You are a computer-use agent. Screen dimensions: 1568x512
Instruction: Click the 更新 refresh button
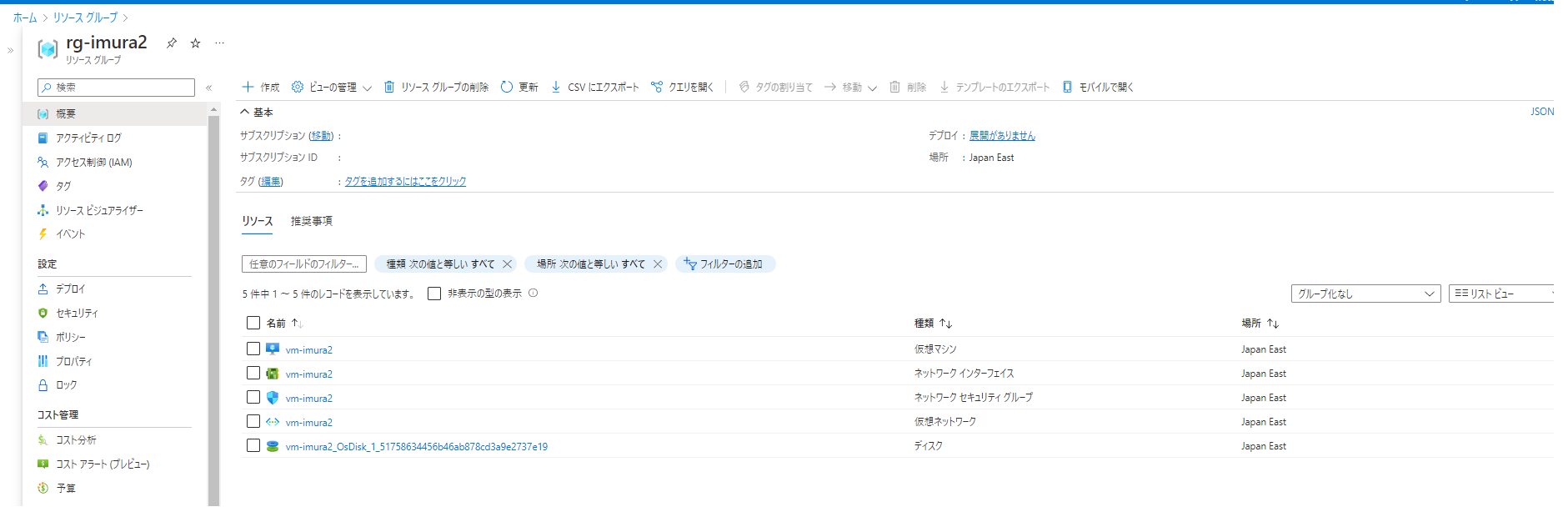(x=519, y=87)
